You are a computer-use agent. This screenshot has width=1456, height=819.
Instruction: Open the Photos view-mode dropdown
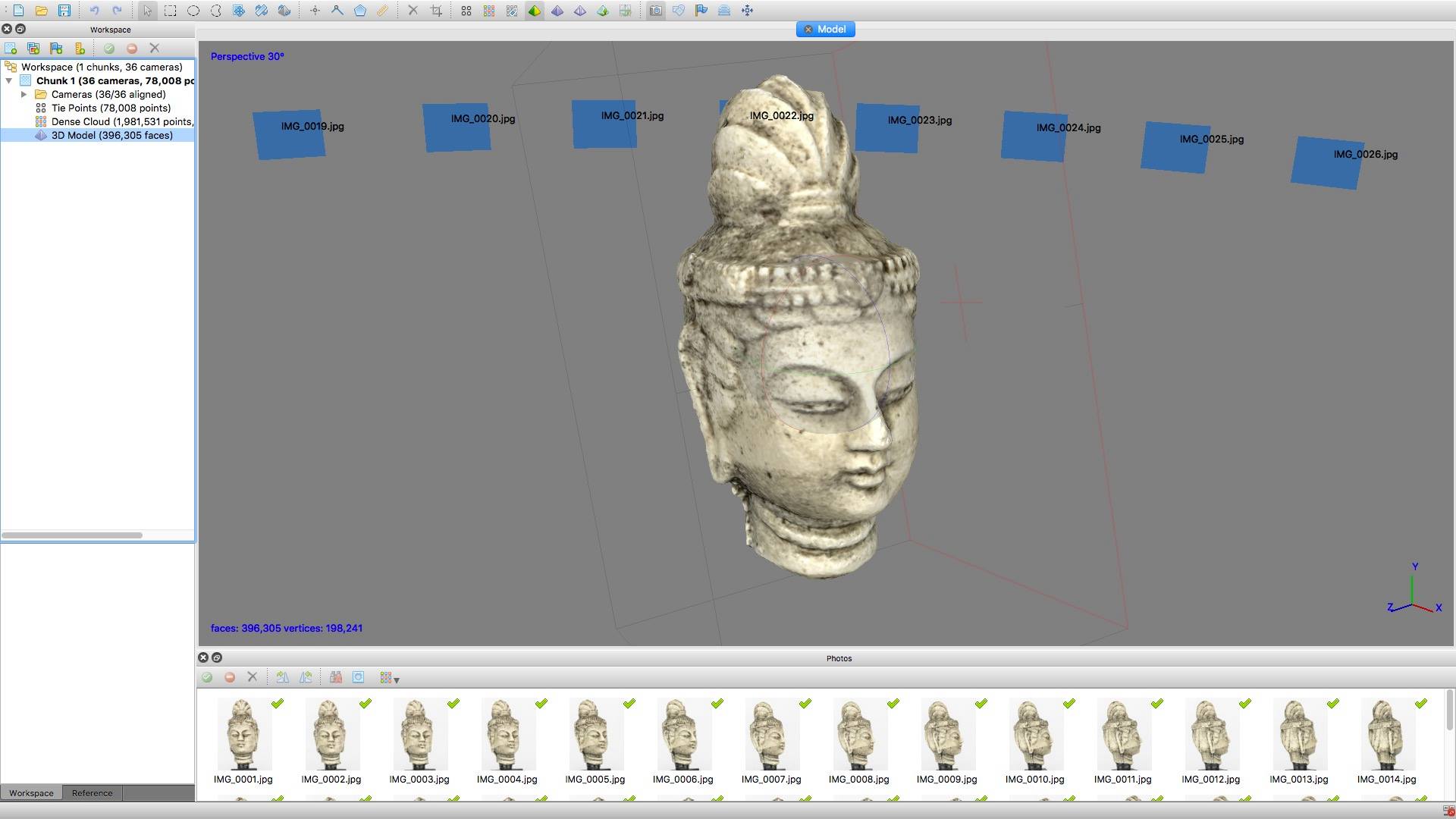pos(389,678)
